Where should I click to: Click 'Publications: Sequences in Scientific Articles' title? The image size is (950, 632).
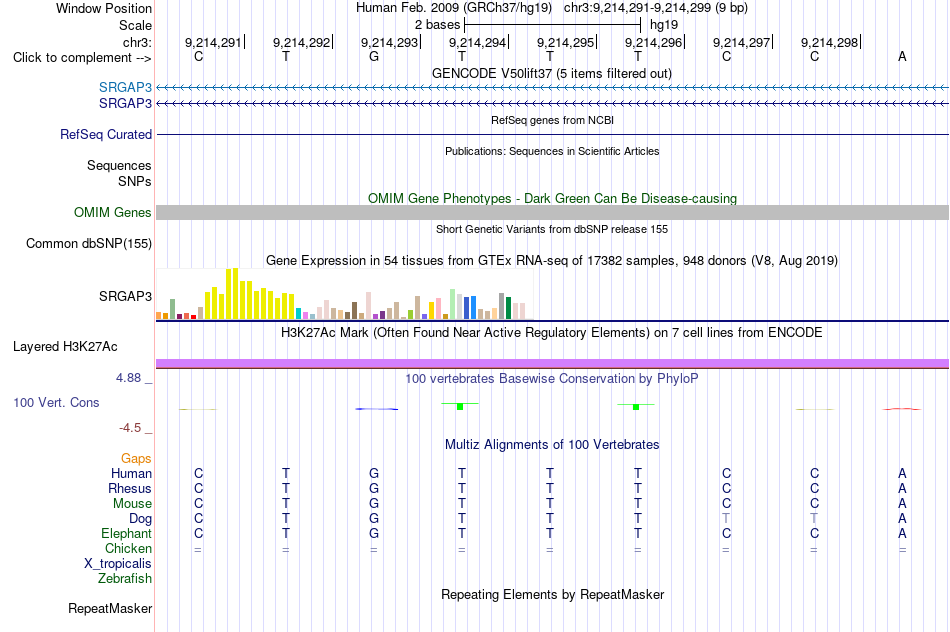(552, 151)
